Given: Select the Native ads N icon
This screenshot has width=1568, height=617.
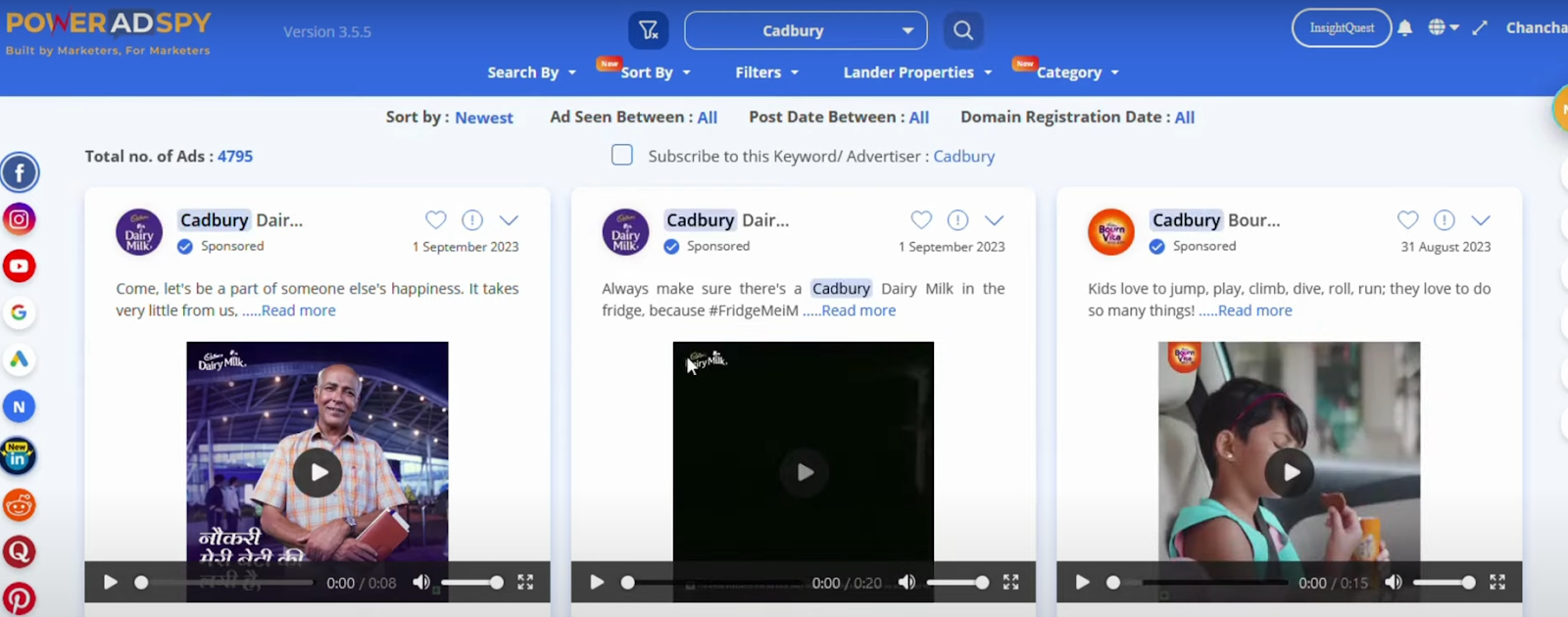Looking at the screenshot, I should coord(20,407).
